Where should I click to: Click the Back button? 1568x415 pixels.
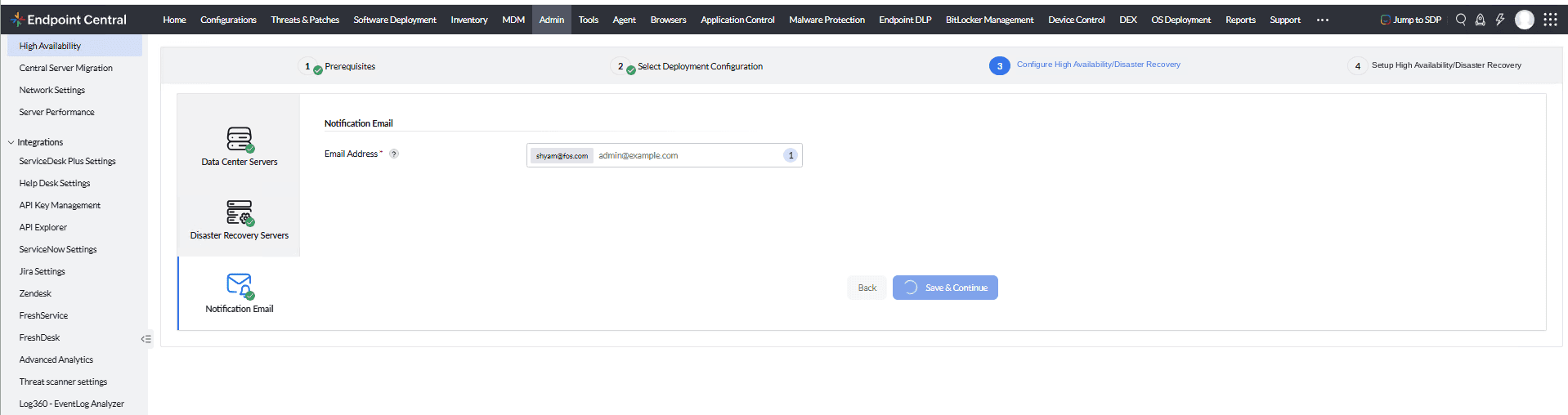tap(867, 288)
